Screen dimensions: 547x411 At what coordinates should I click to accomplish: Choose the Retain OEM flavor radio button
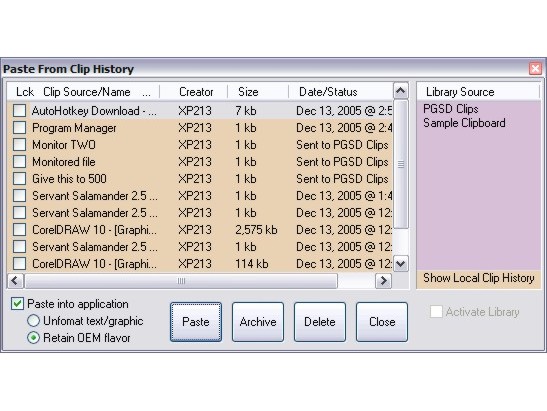click(33, 338)
